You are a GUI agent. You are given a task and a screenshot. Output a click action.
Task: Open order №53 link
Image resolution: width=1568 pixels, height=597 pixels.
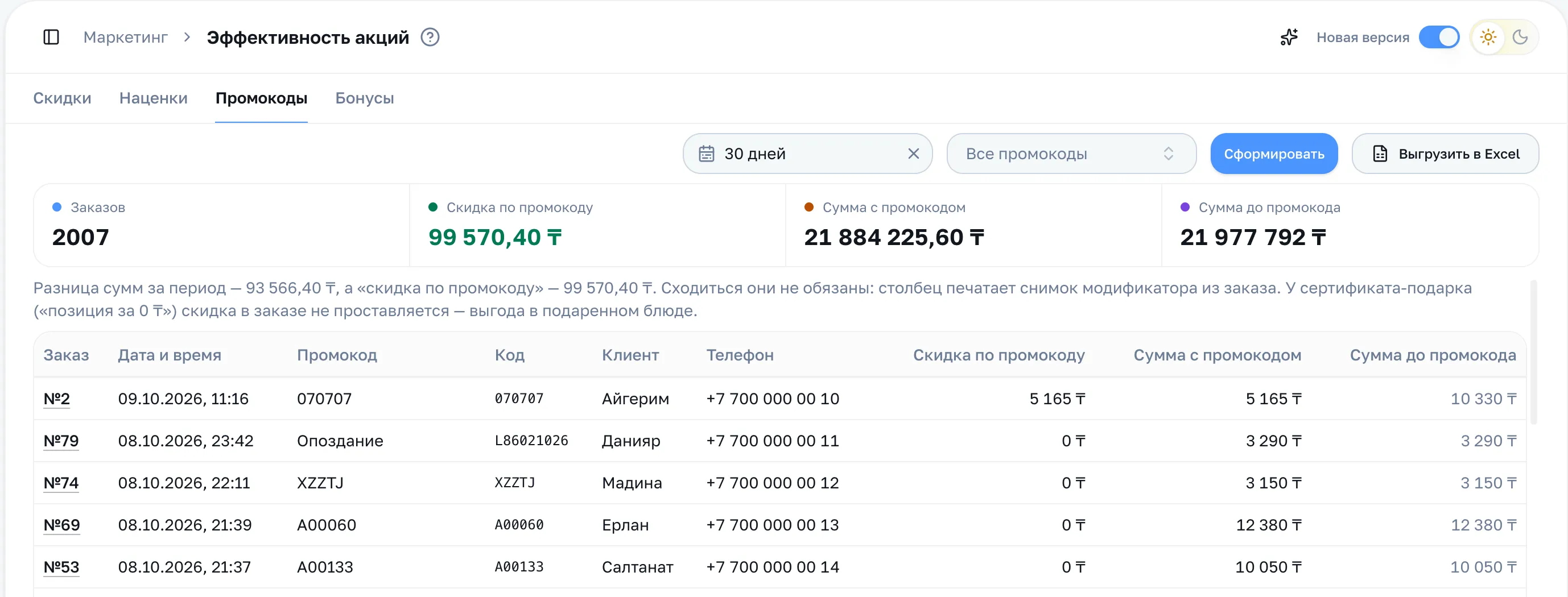coord(61,566)
